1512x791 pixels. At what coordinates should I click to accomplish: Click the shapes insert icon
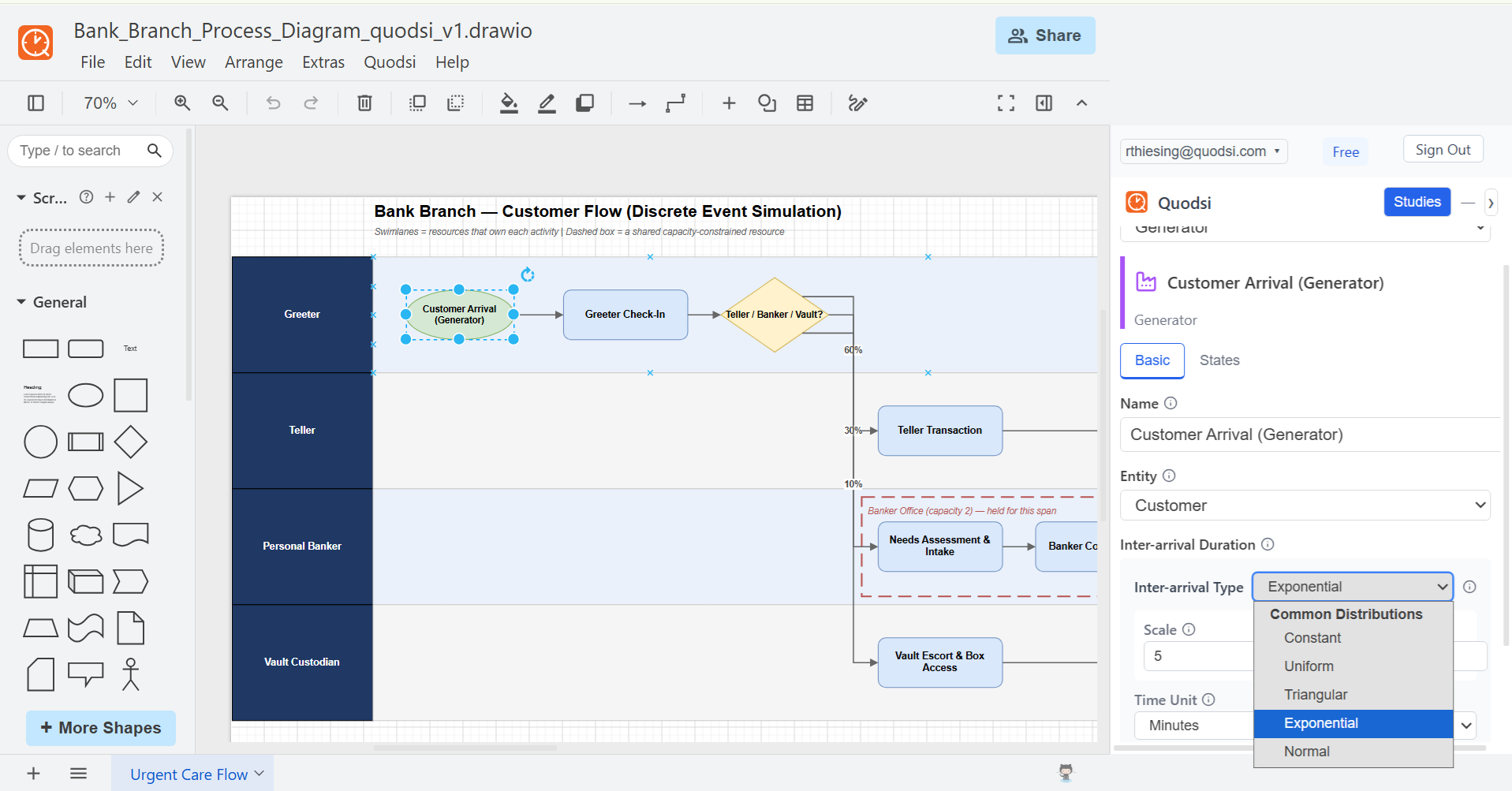767,103
